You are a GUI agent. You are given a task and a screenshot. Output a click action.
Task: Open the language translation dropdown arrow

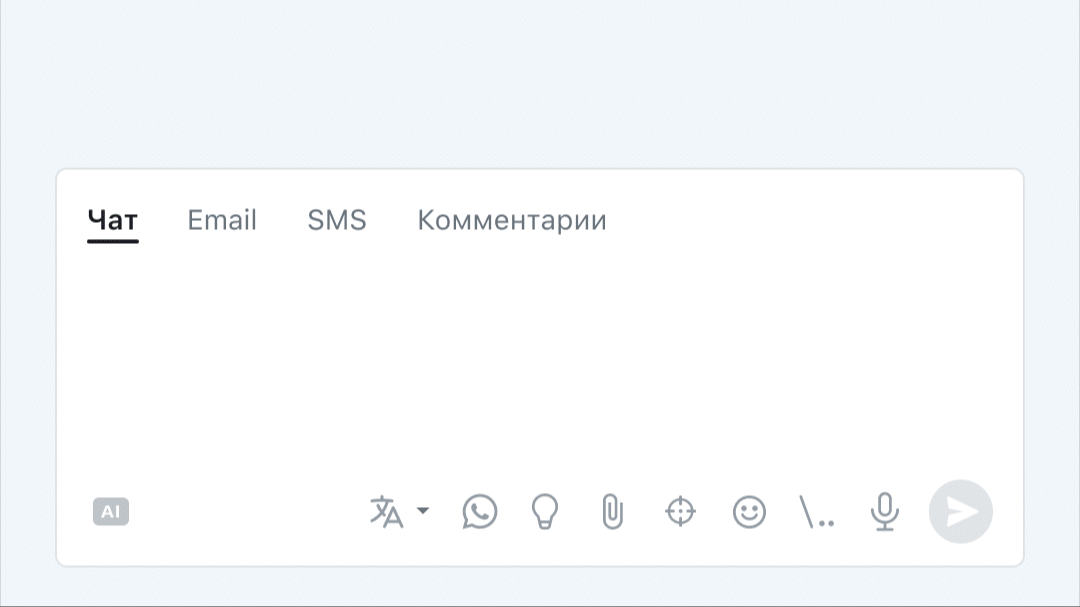[423, 512]
